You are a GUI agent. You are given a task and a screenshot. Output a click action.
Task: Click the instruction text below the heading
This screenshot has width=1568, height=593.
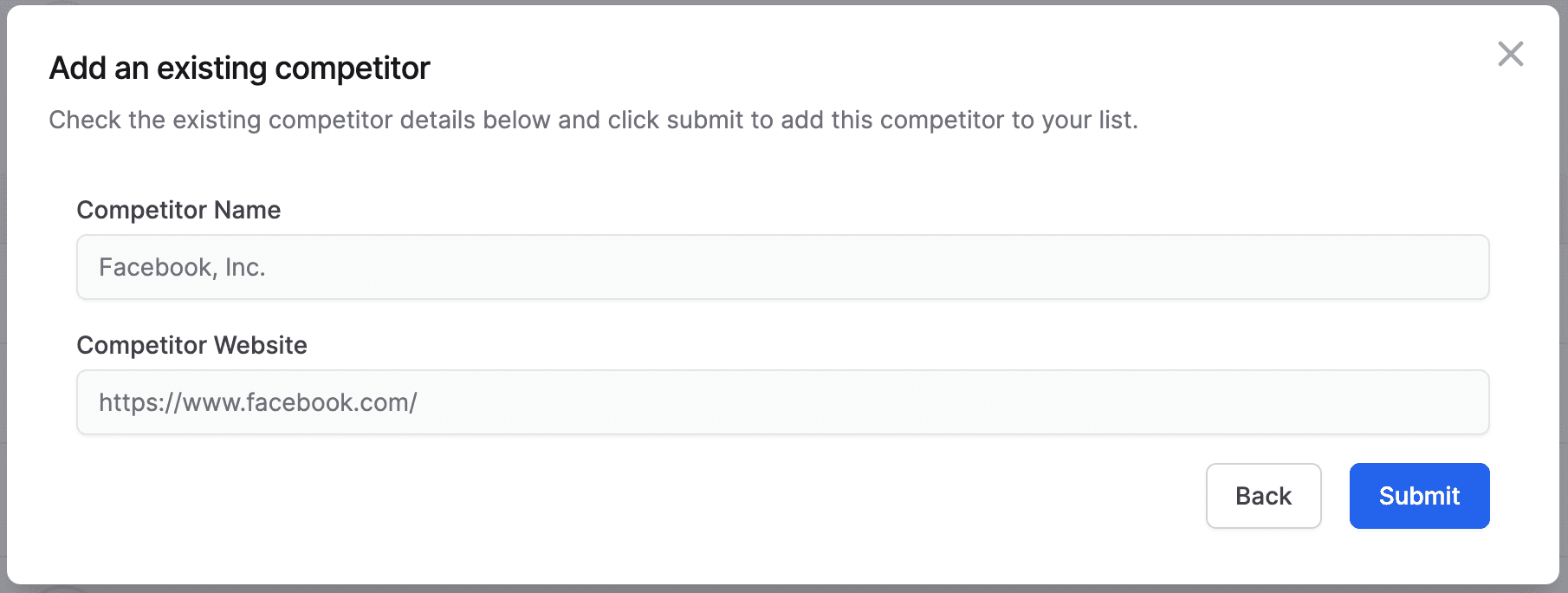(593, 120)
